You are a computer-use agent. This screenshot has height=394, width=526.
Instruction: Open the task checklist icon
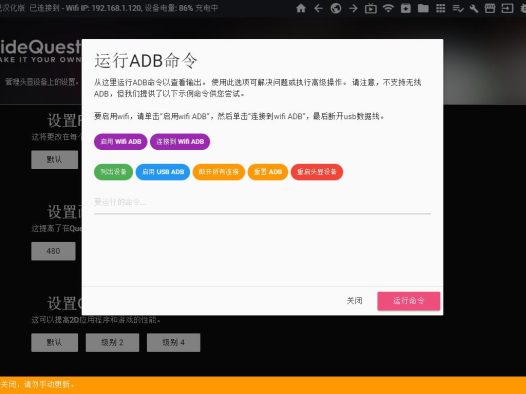coord(458,8)
